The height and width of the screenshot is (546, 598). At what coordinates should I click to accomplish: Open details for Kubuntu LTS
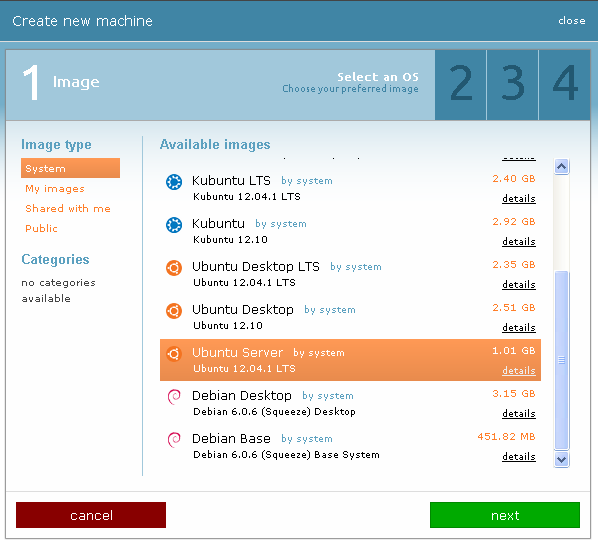click(519, 199)
